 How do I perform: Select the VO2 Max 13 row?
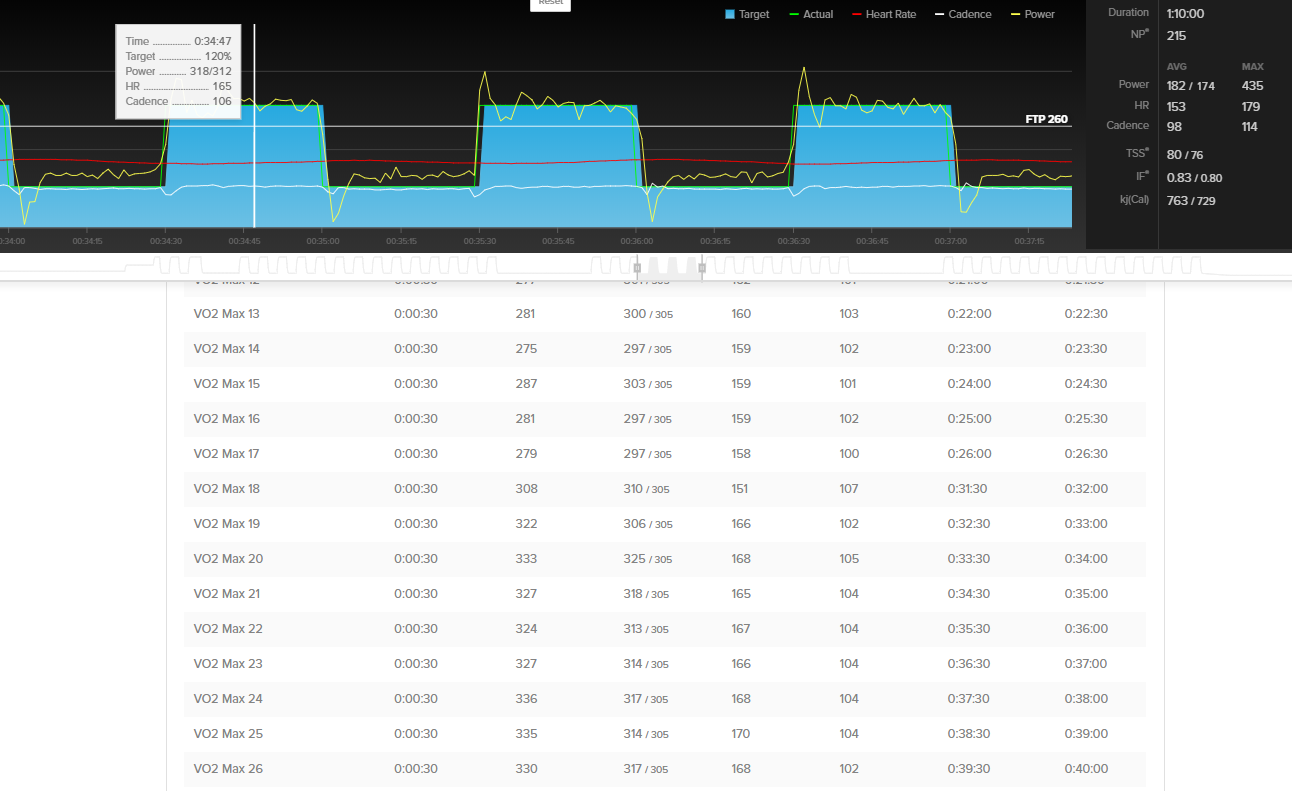click(664, 314)
